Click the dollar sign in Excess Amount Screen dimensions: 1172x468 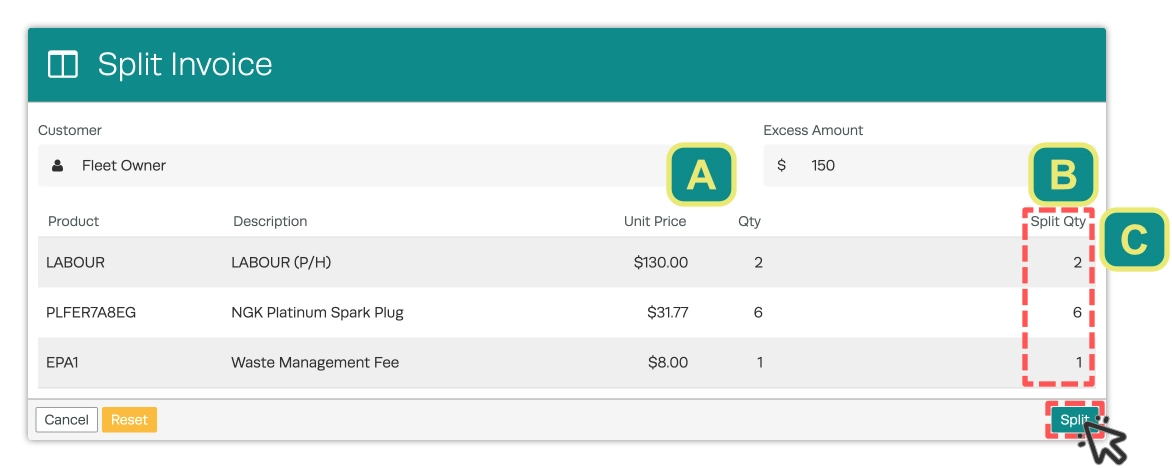click(x=782, y=165)
